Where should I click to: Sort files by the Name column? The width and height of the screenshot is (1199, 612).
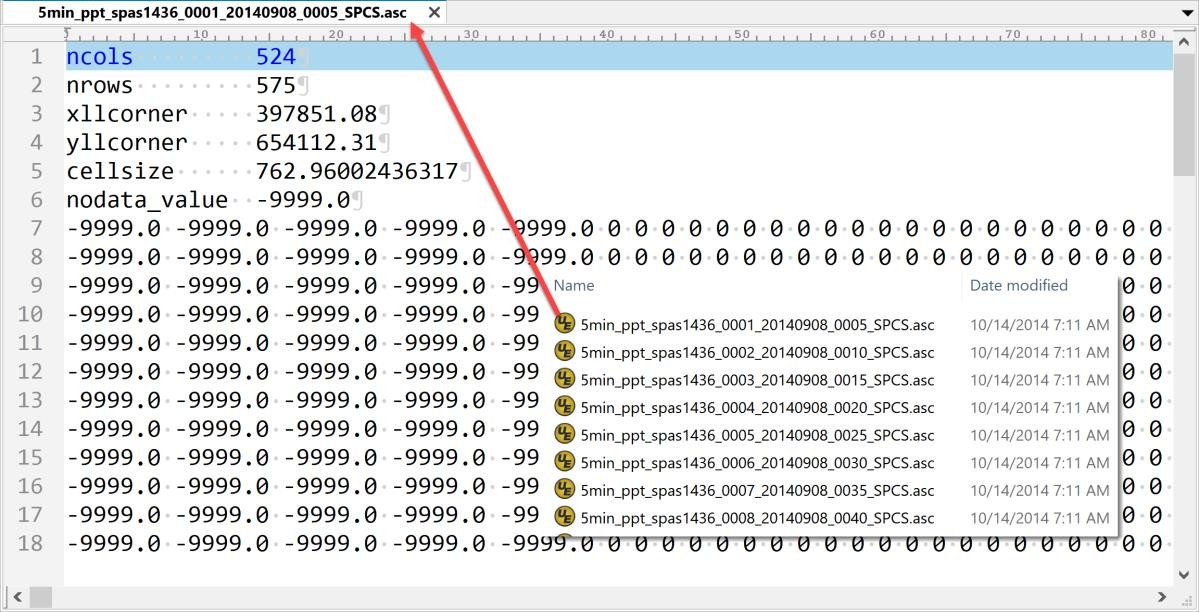coord(574,285)
